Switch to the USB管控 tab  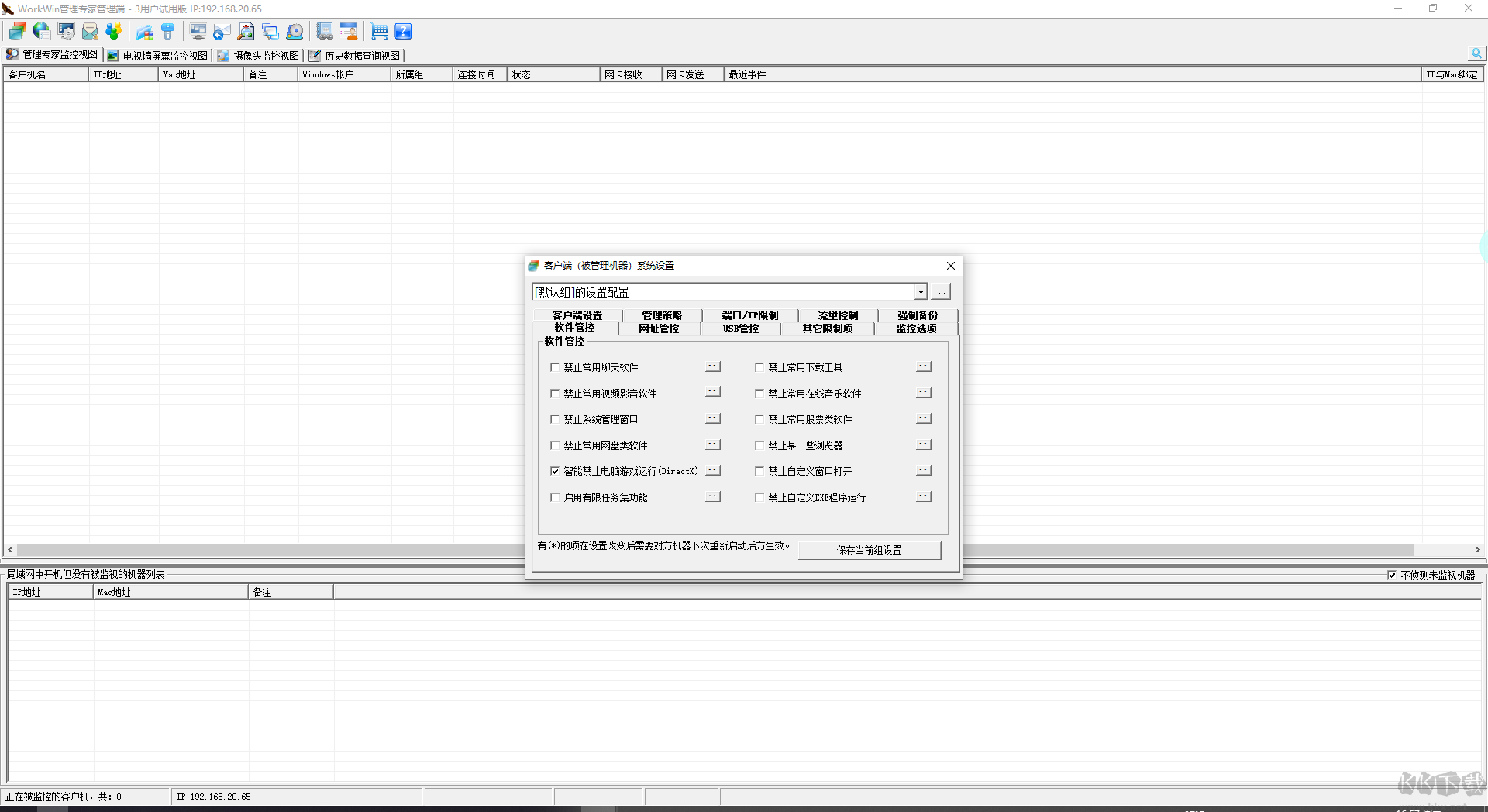point(740,329)
